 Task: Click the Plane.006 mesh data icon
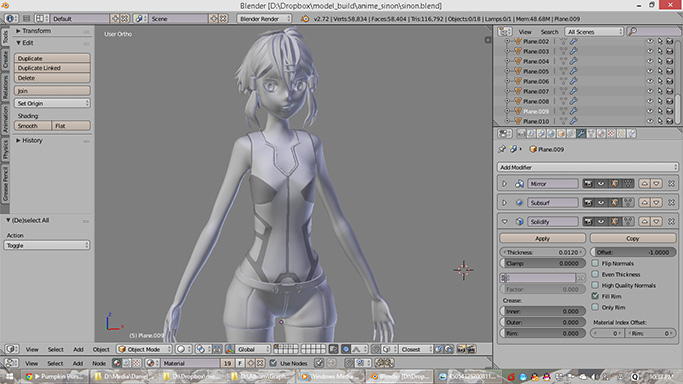(563, 81)
